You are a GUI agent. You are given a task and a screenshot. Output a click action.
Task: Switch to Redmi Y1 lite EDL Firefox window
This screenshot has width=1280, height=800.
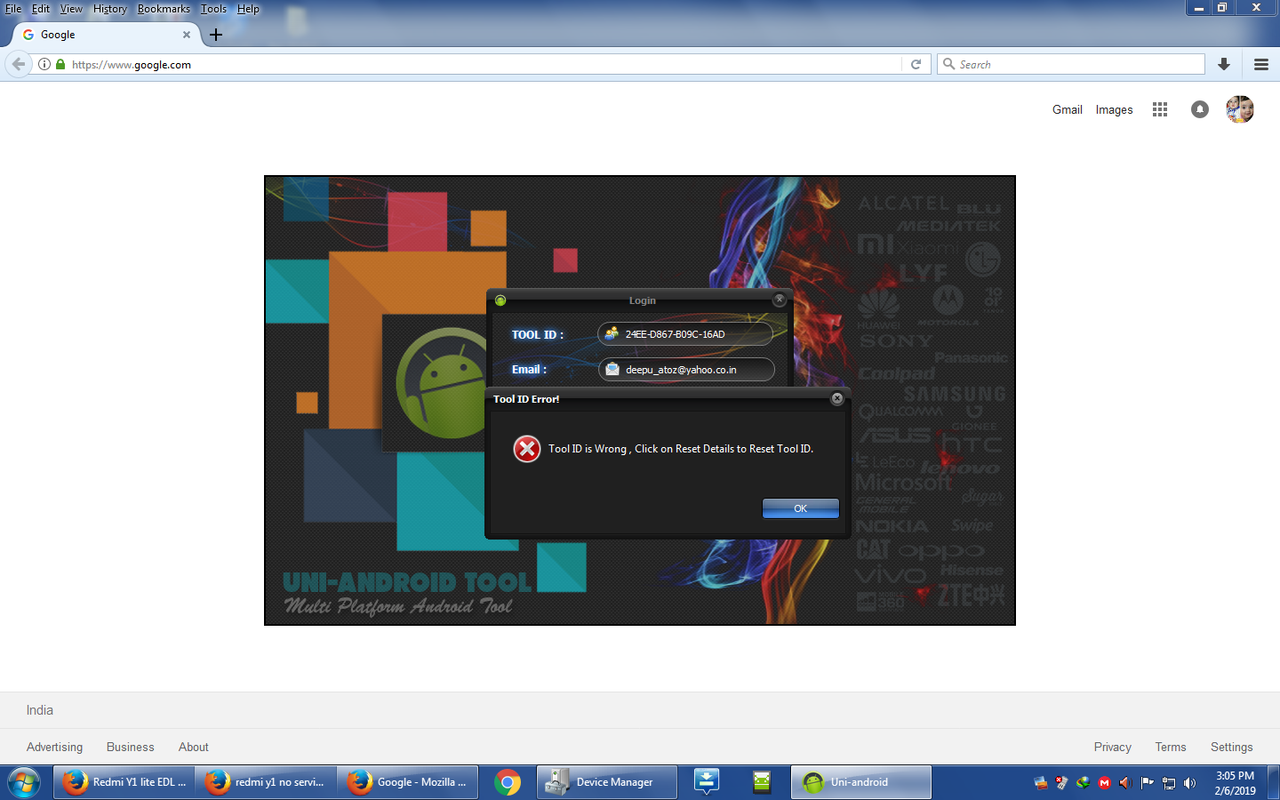click(x=123, y=782)
